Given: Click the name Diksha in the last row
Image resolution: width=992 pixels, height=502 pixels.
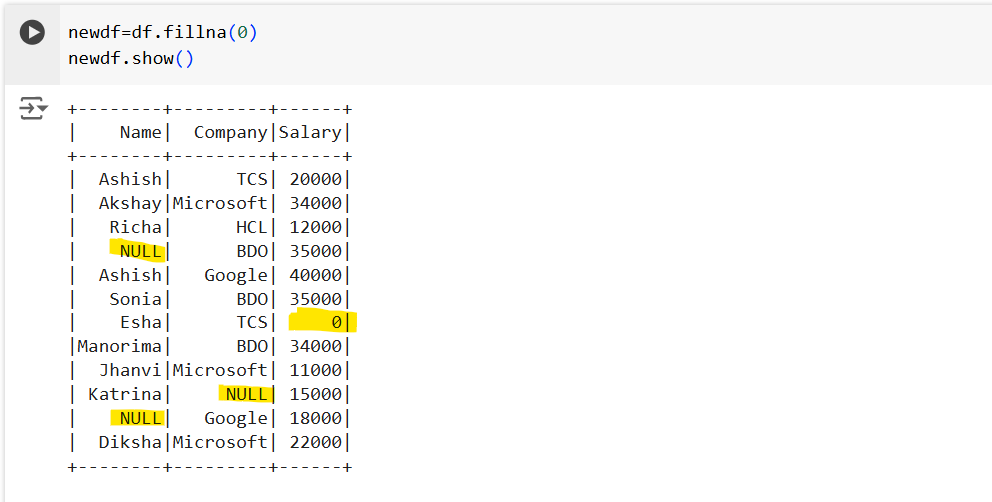Looking at the screenshot, I should pos(130,442).
